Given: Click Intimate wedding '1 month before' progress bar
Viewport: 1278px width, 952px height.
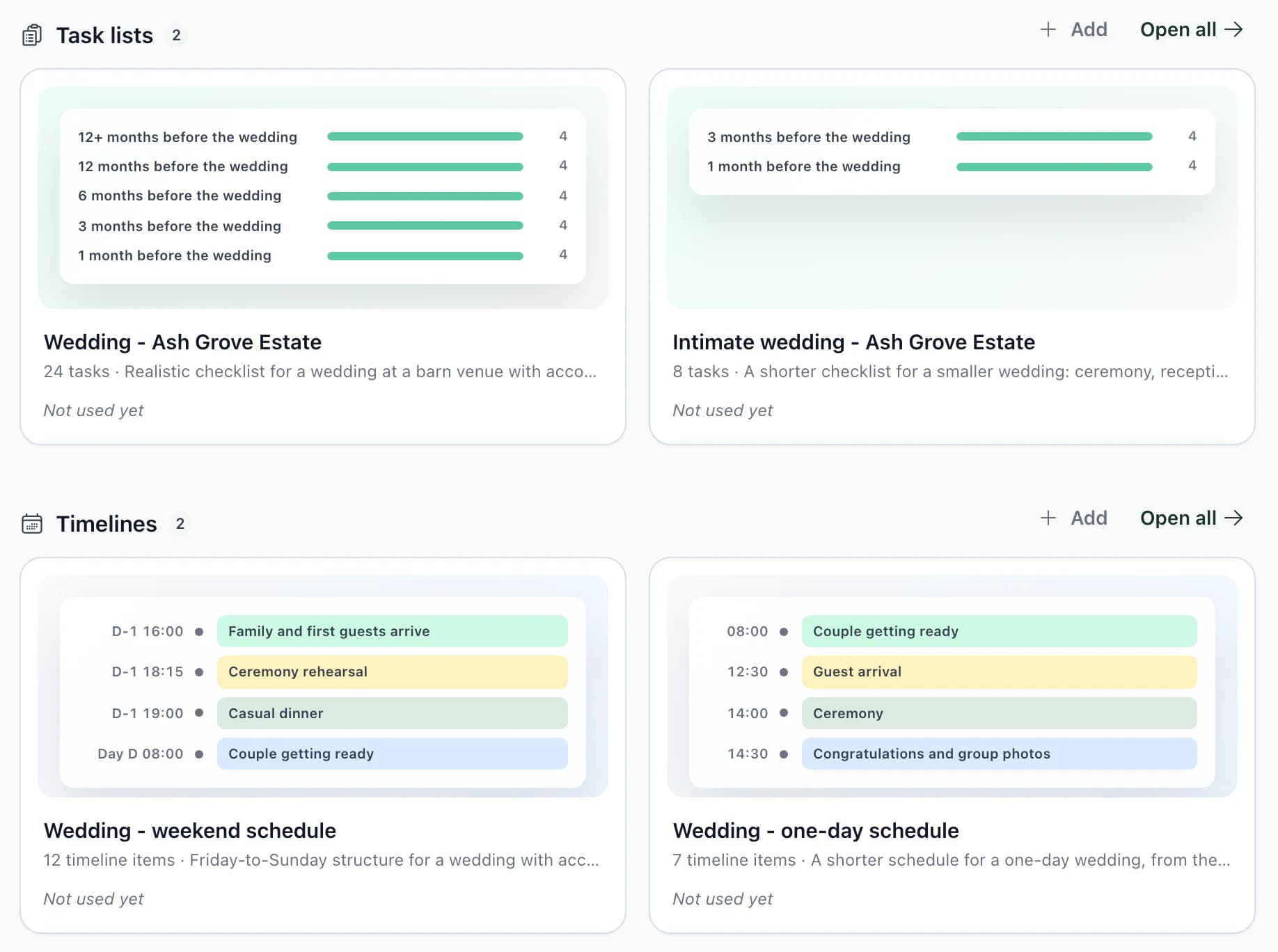Looking at the screenshot, I should [x=1054, y=167].
